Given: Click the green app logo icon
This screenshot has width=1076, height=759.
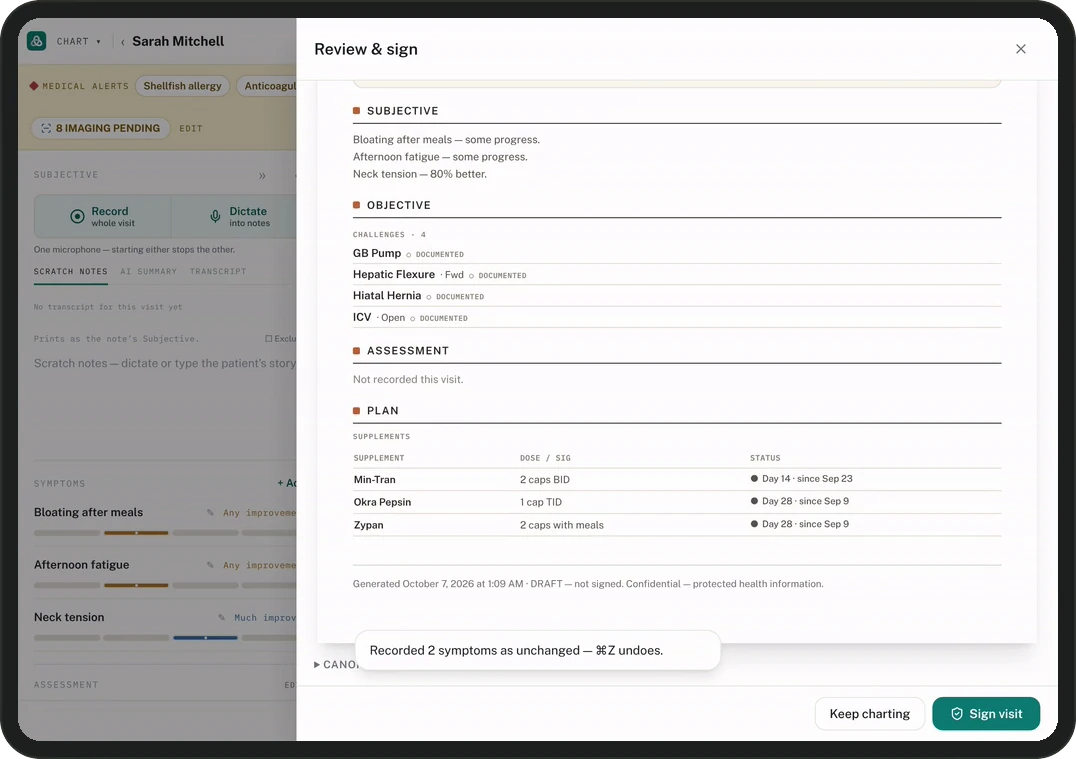Looking at the screenshot, I should (36, 41).
